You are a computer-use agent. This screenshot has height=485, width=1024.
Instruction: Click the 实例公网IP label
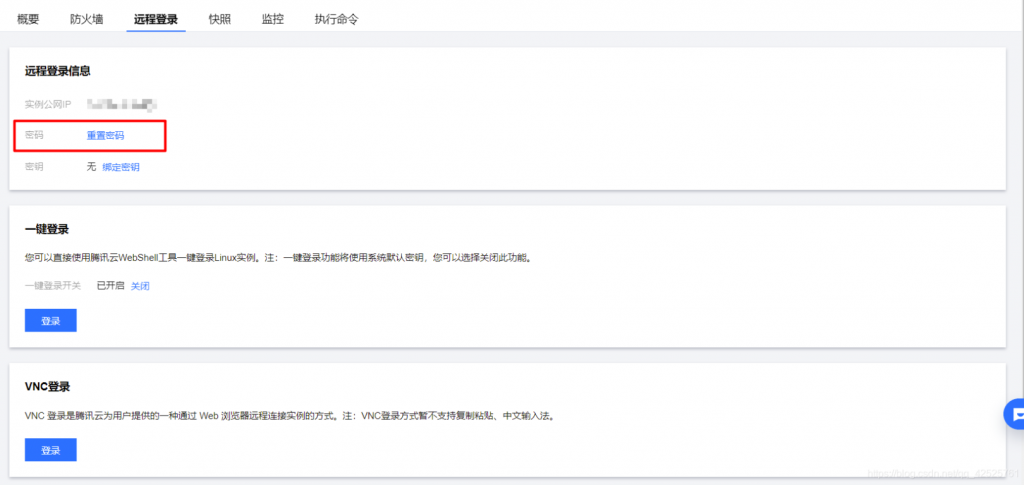point(48,104)
